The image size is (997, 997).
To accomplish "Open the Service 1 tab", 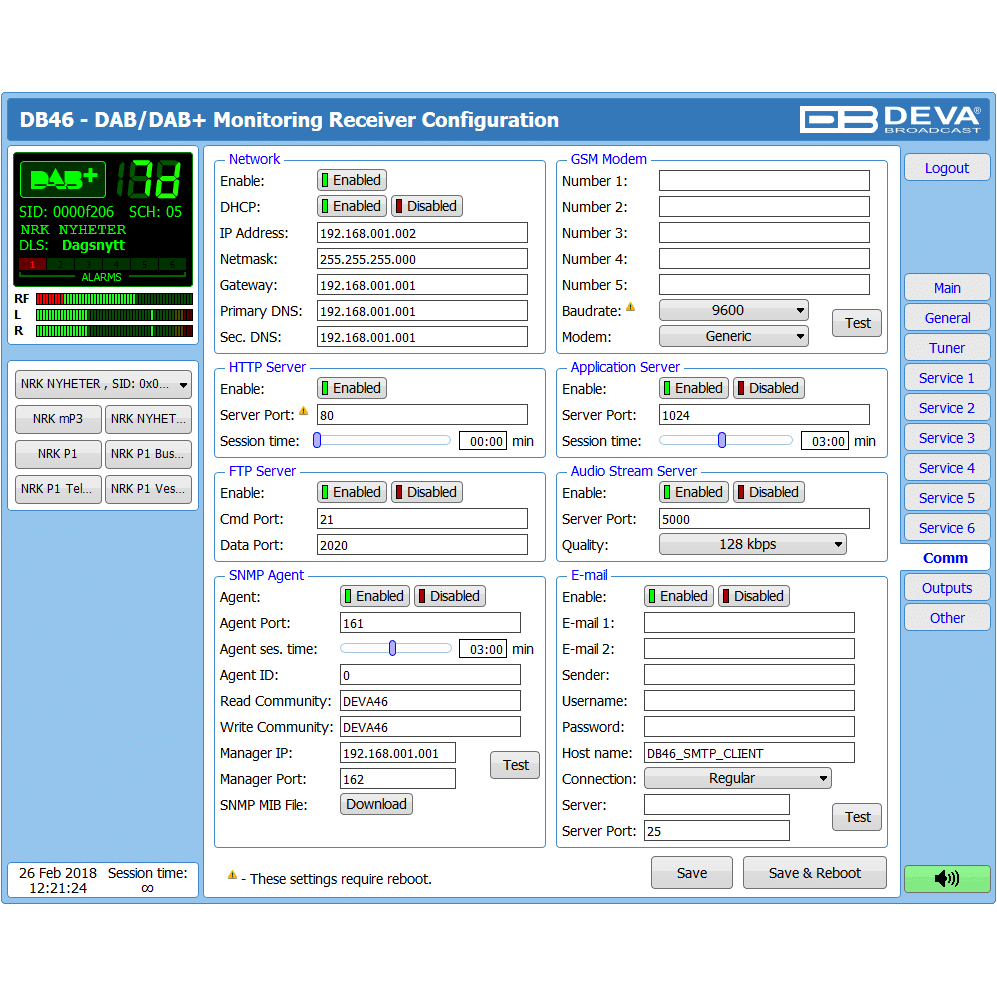I will coord(947,378).
